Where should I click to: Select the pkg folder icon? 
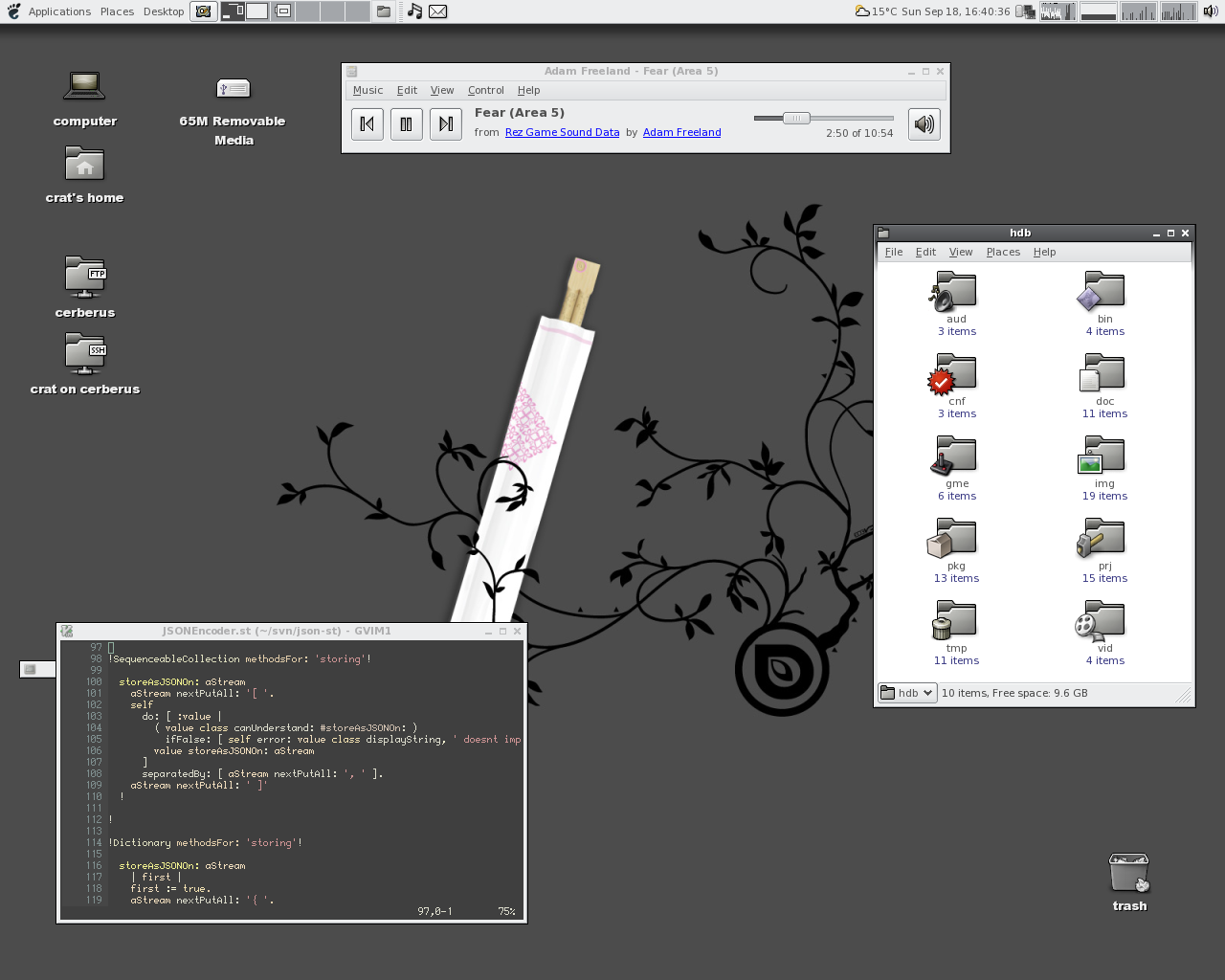(x=952, y=539)
